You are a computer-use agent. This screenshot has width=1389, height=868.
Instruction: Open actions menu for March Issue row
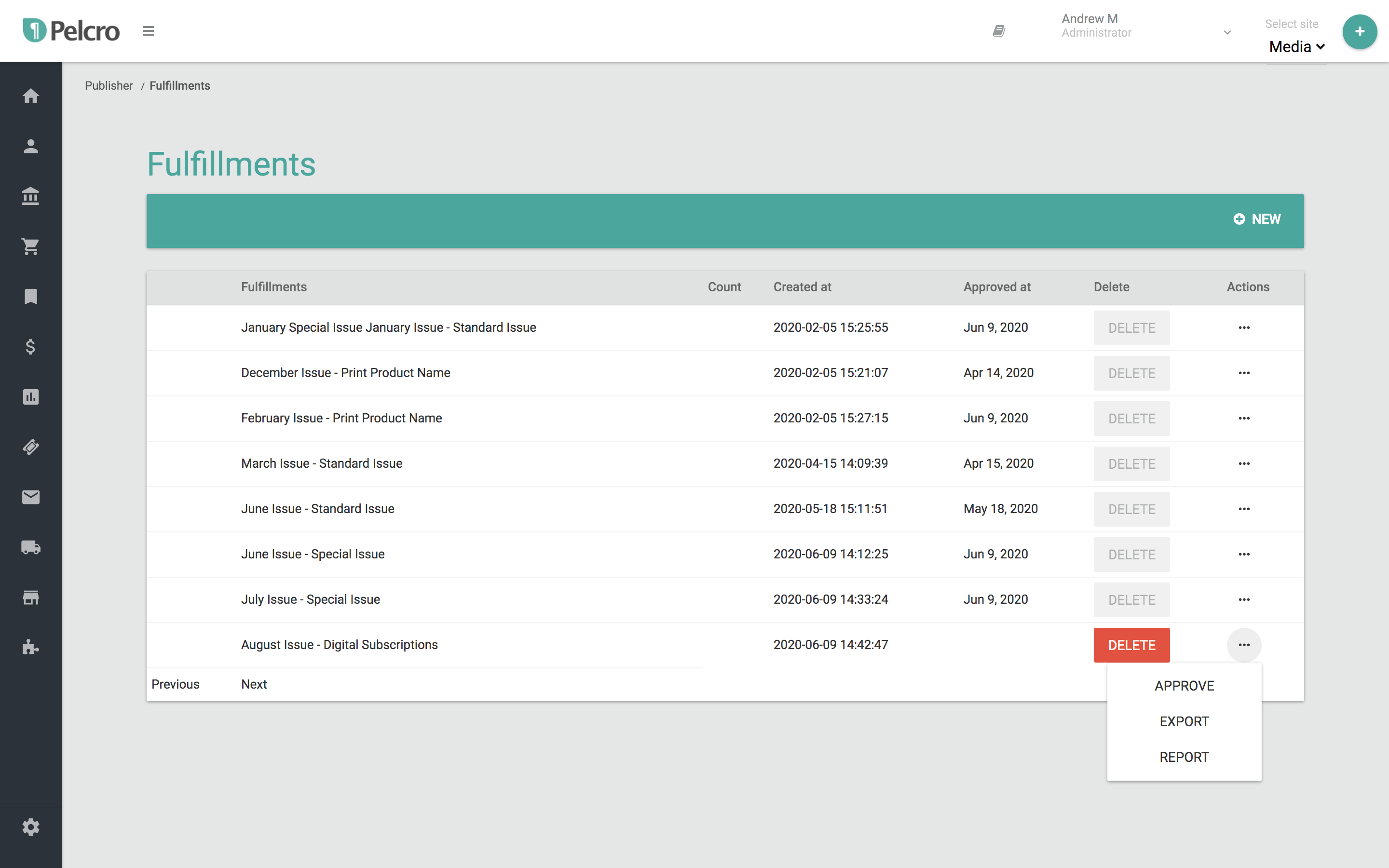point(1244,464)
